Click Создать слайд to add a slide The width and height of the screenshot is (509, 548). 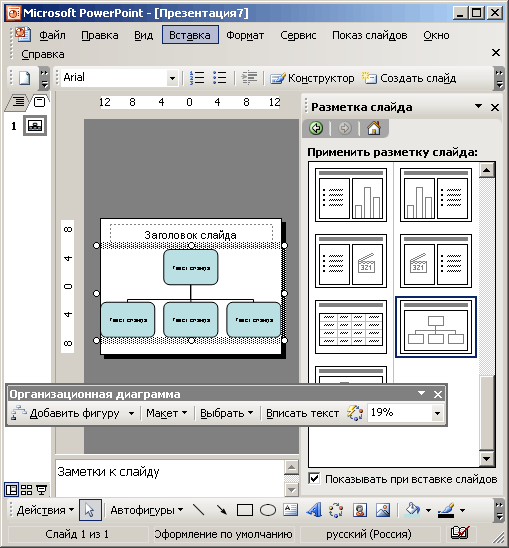(409, 78)
